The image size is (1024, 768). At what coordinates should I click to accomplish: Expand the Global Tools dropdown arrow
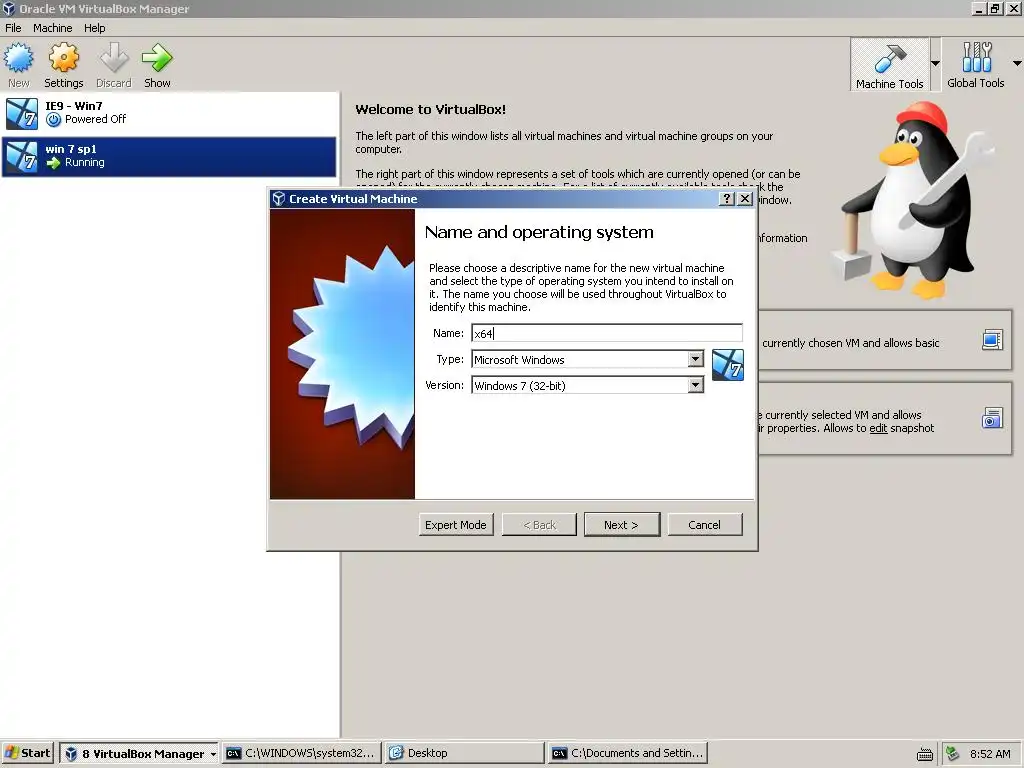click(1017, 63)
